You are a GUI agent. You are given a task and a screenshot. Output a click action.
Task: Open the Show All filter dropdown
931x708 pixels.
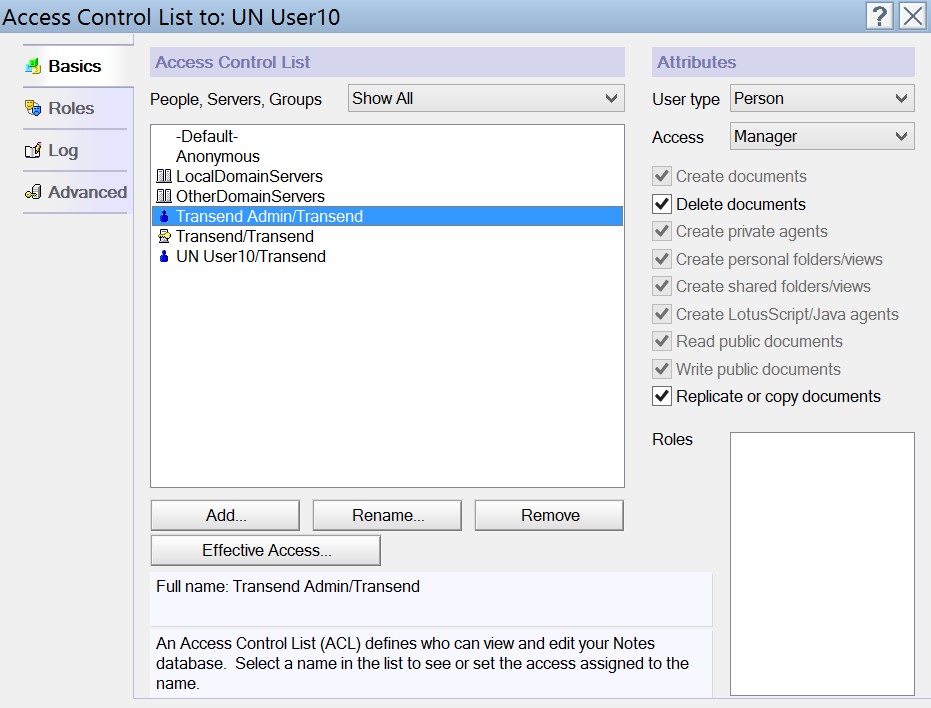486,98
